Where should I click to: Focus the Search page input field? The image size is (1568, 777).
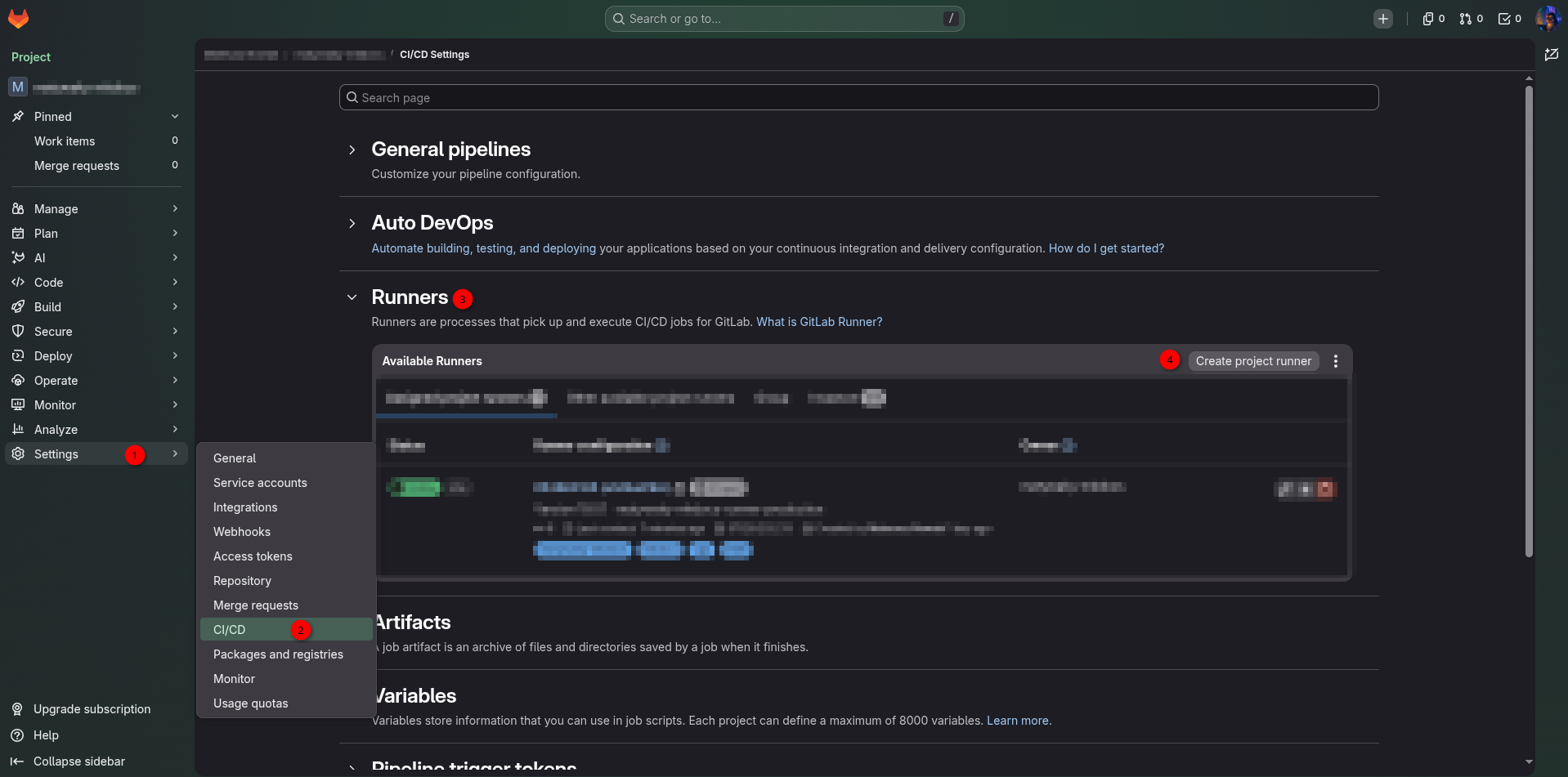click(x=858, y=97)
